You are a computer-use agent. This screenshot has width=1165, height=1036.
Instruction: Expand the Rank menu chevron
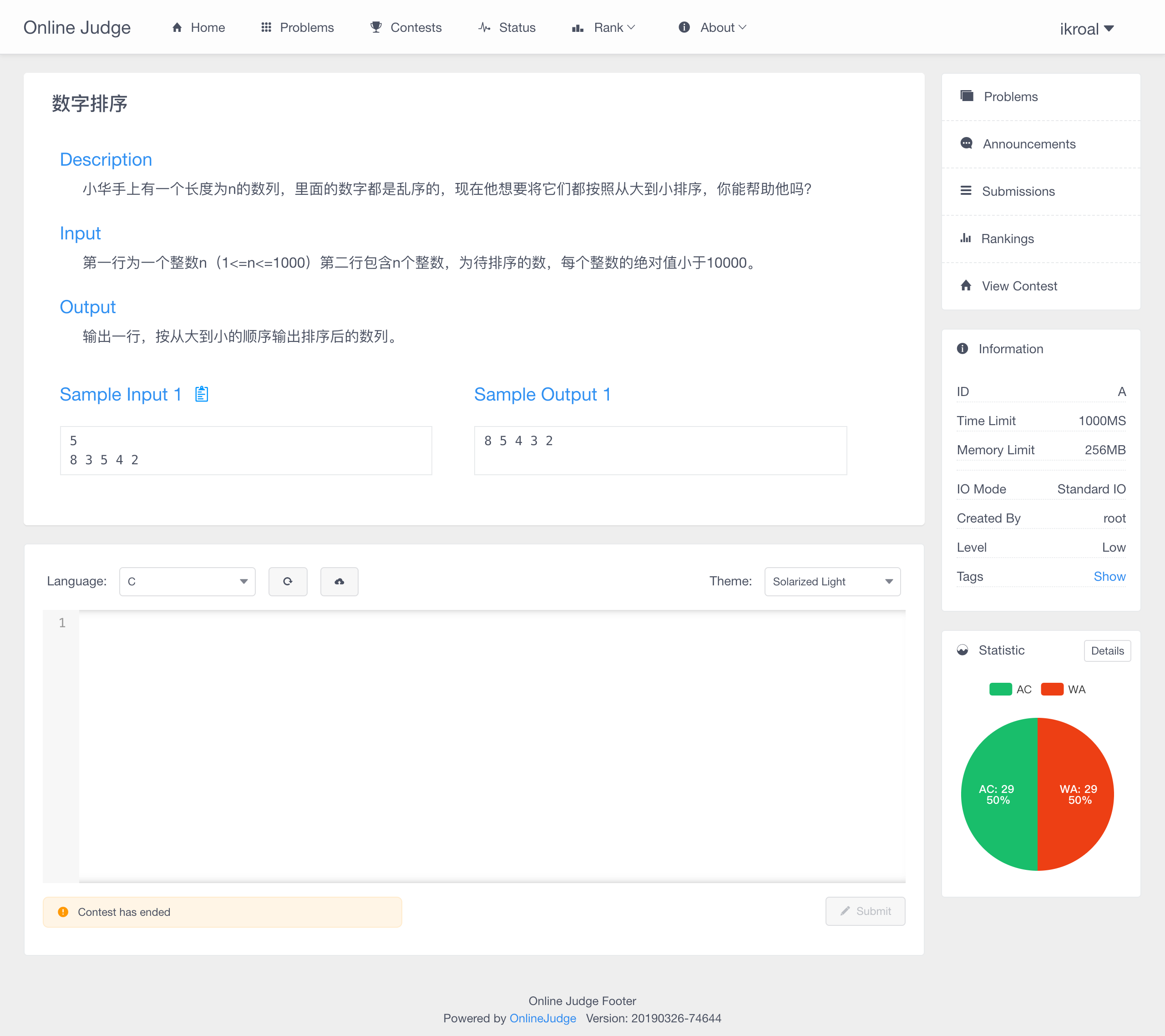[631, 27]
